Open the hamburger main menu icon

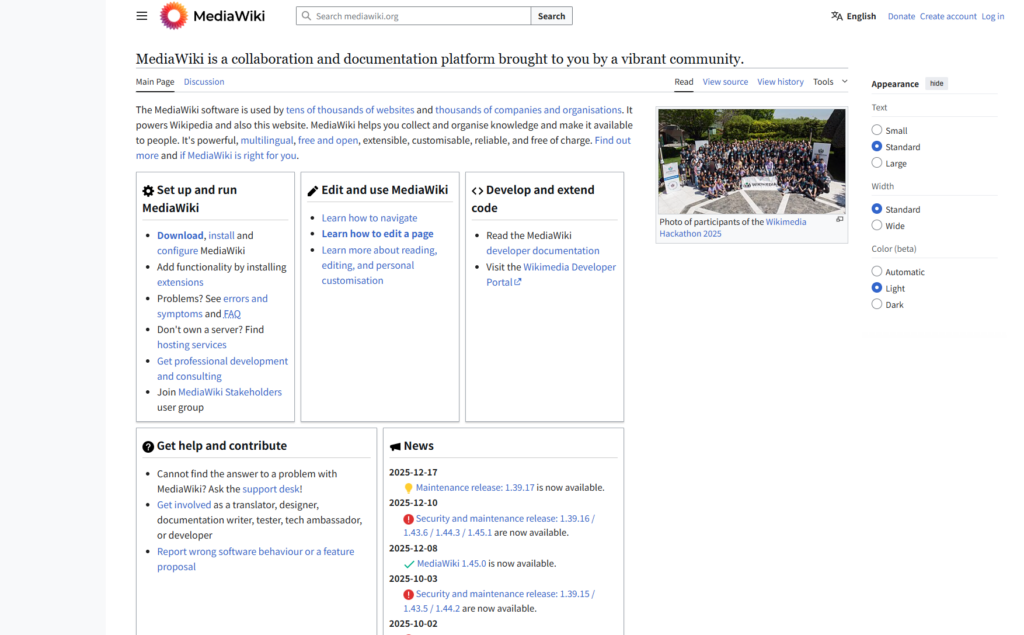(142, 16)
